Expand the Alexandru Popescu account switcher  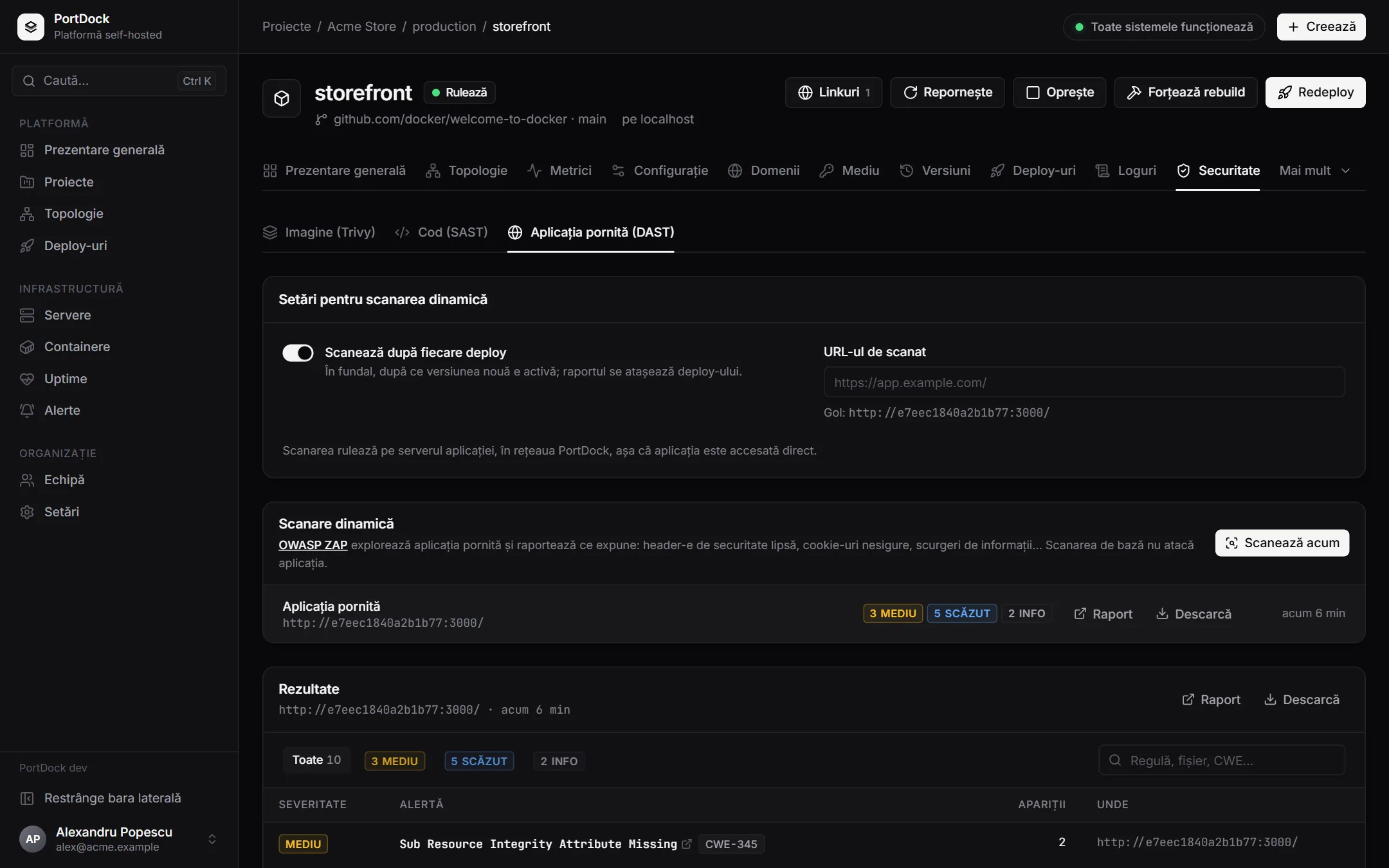[212, 839]
